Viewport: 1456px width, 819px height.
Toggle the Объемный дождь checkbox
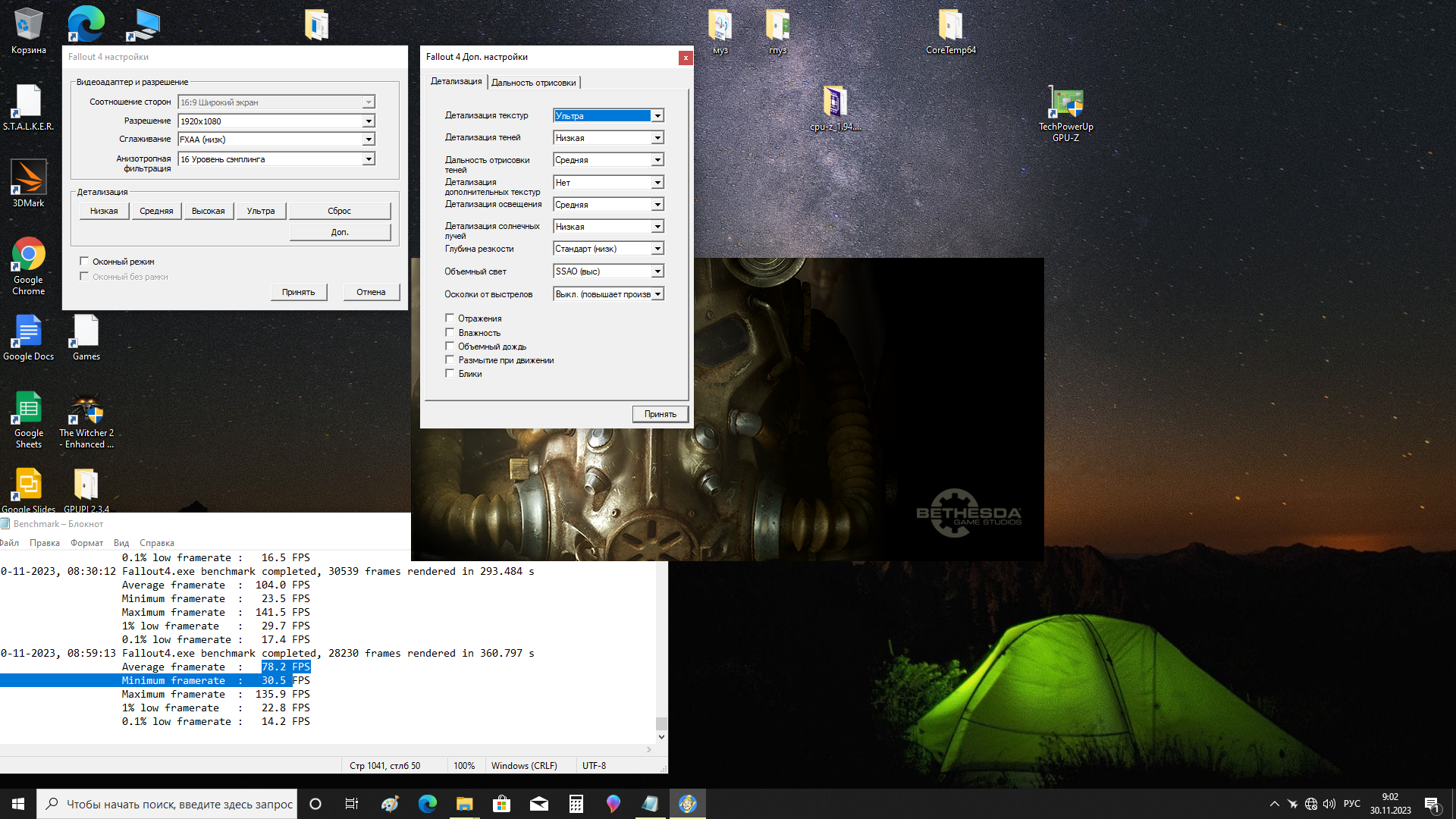tap(450, 347)
